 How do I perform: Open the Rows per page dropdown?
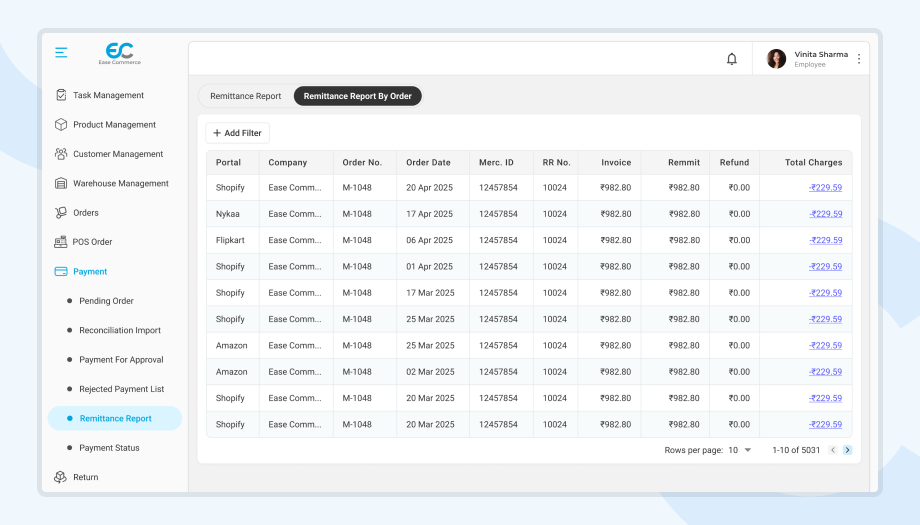coord(740,450)
